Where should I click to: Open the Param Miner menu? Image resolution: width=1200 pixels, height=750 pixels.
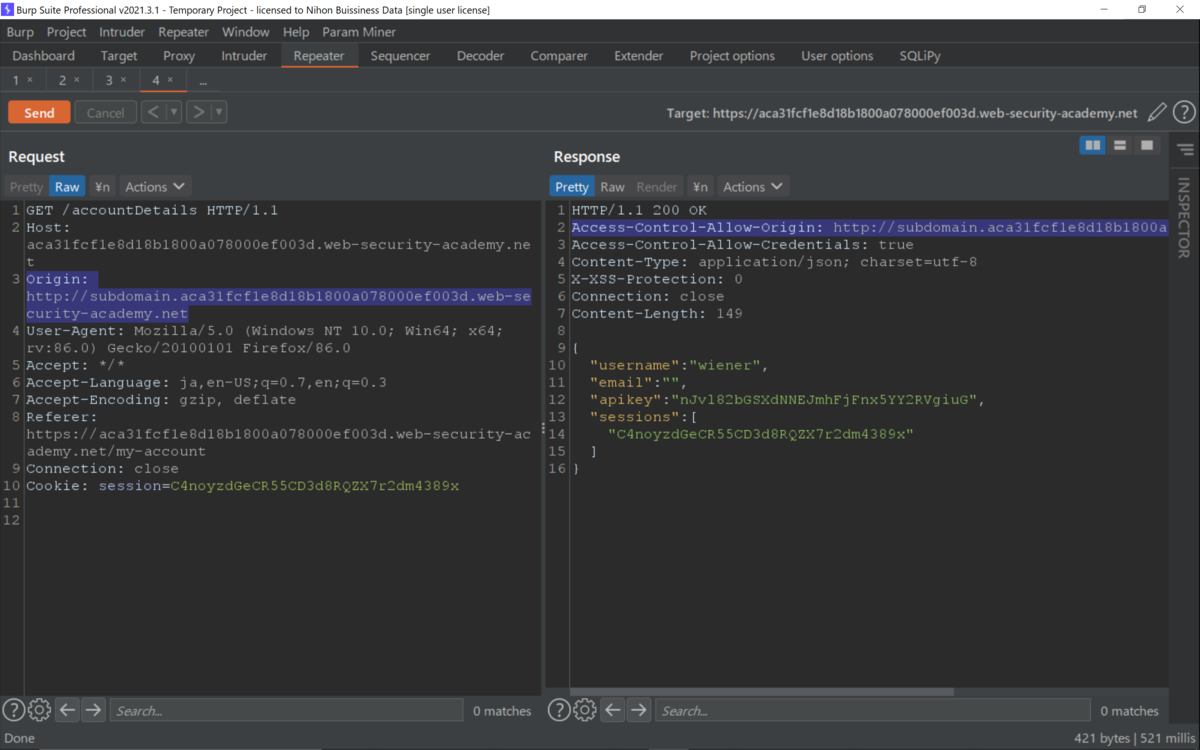[359, 32]
